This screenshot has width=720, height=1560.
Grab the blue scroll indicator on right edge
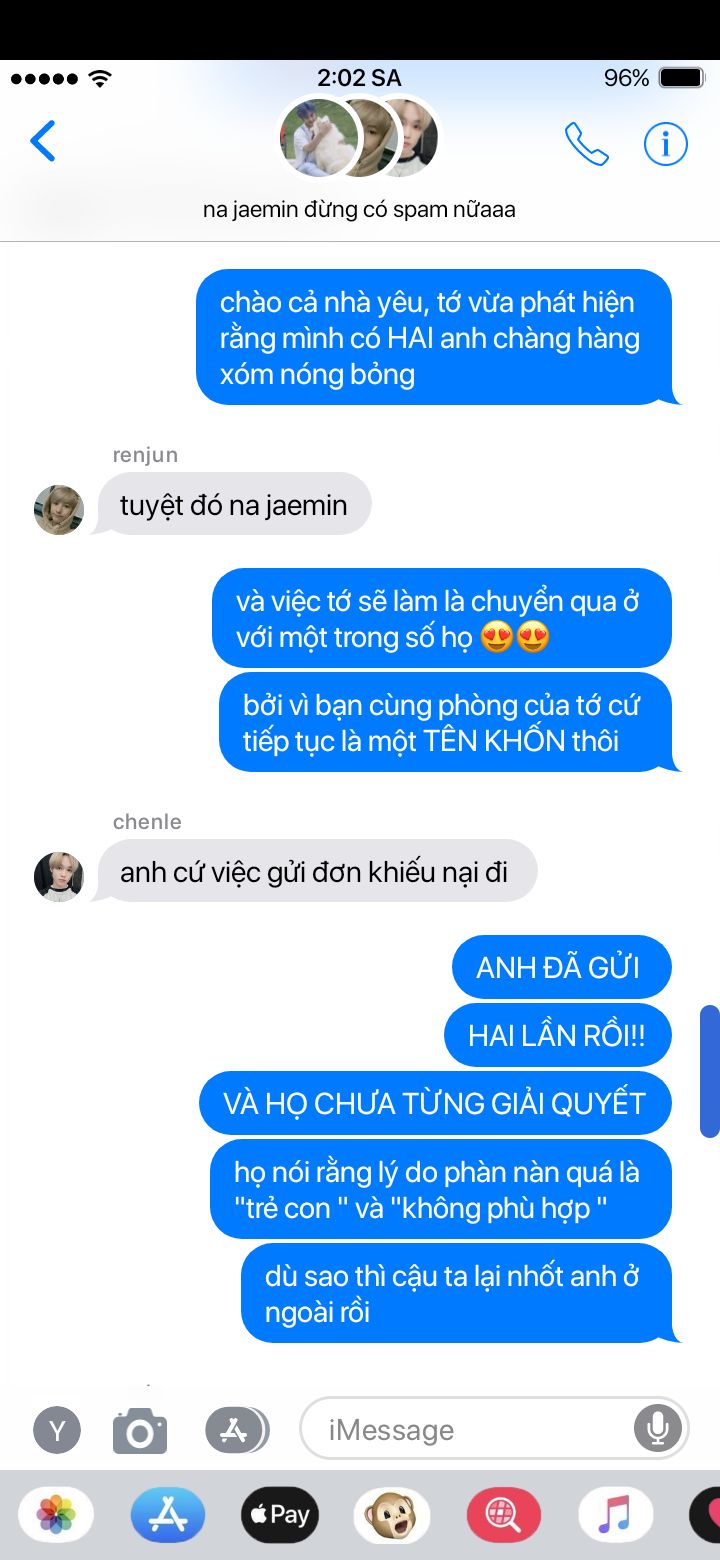pos(710,1071)
